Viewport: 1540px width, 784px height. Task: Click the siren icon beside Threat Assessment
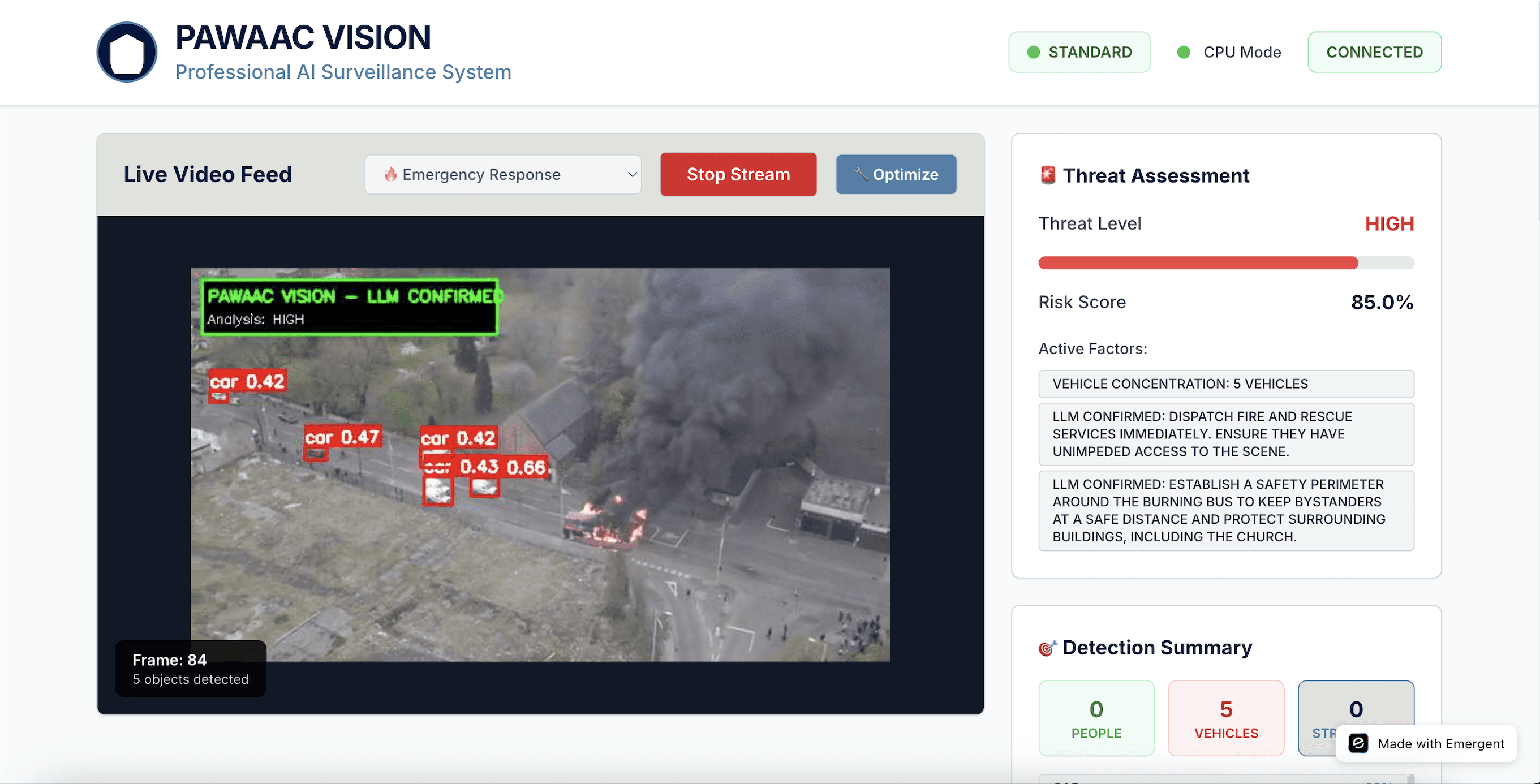(x=1047, y=175)
